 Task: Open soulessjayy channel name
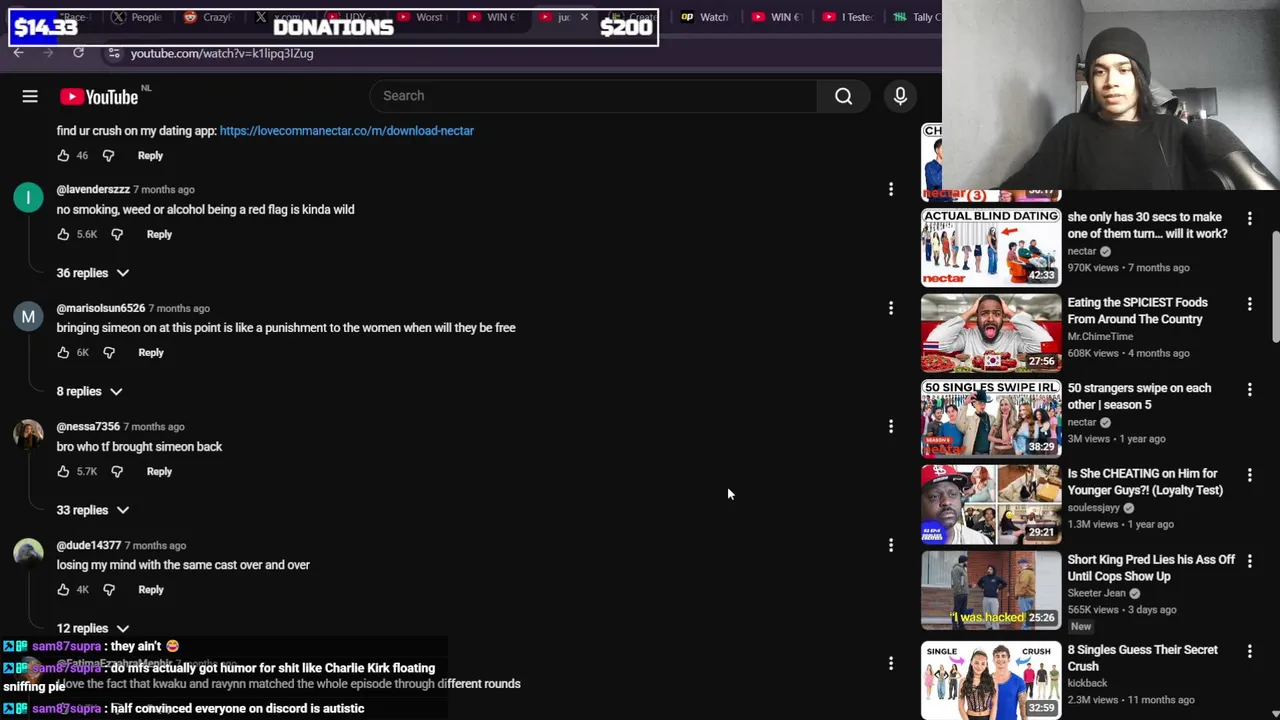click(1094, 508)
